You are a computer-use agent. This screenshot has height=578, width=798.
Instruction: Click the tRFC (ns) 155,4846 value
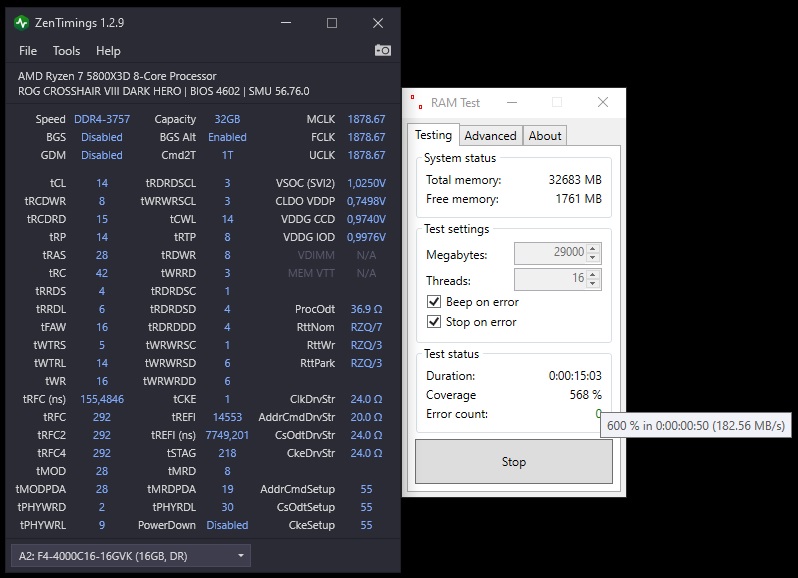[102, 399]
